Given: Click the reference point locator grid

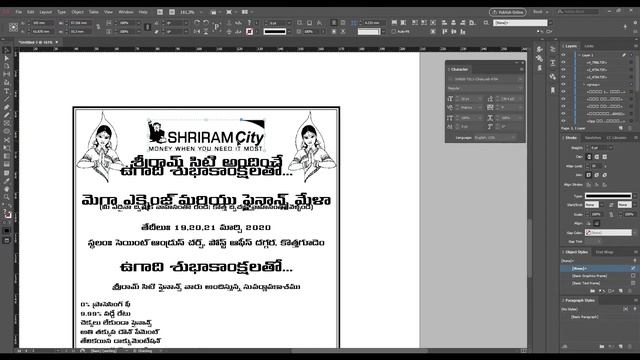Looking at the screenshot, I should coord(13,27).
